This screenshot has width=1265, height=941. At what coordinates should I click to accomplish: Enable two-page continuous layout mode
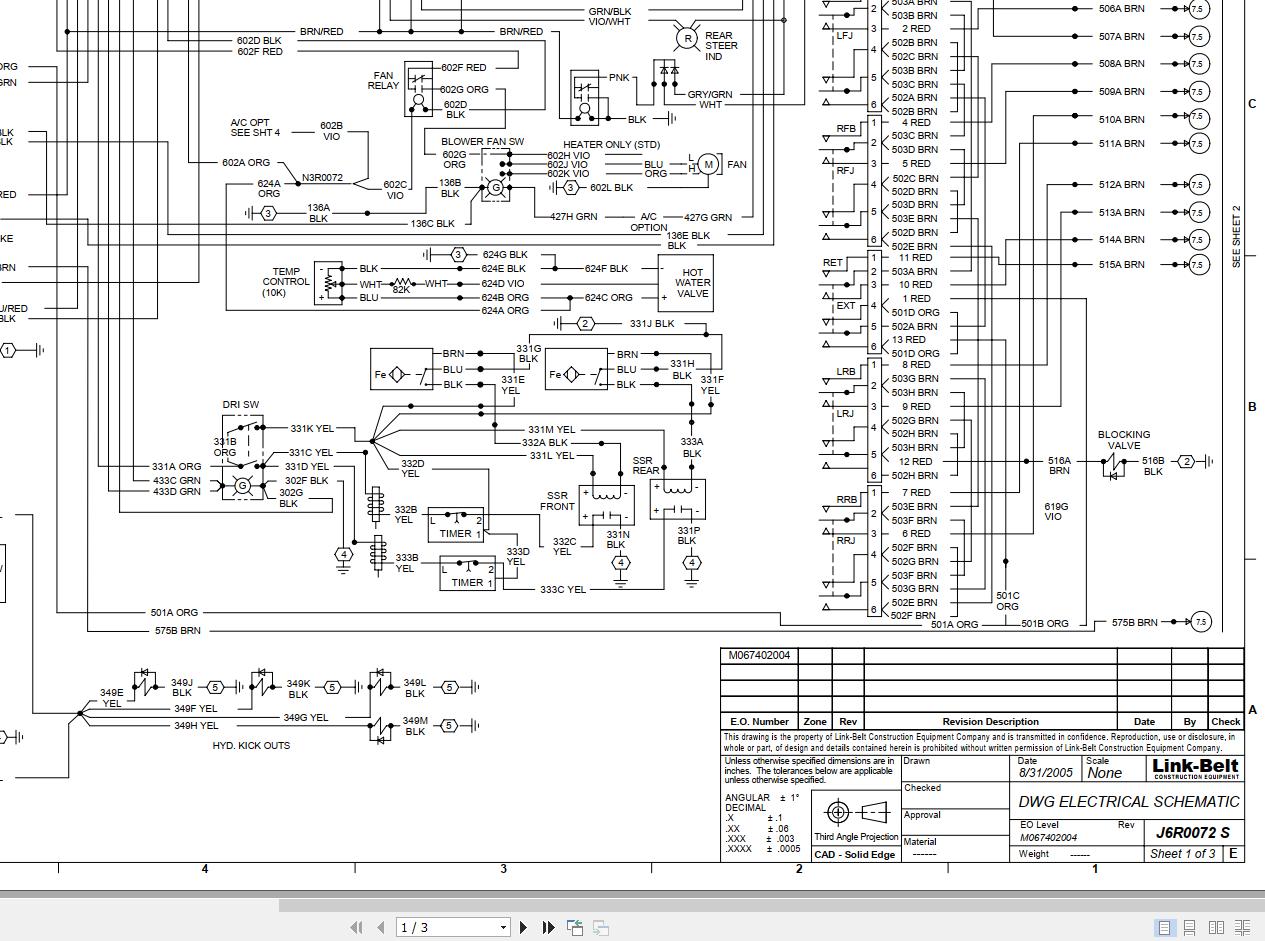(1244, 927)
